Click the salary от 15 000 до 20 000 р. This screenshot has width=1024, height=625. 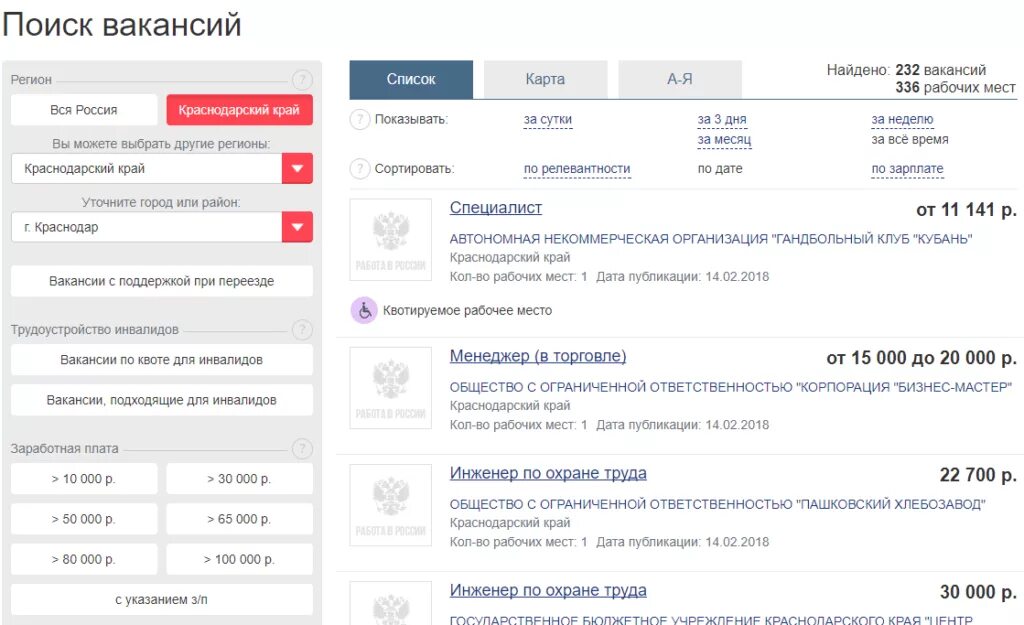[x=921, y=358]
